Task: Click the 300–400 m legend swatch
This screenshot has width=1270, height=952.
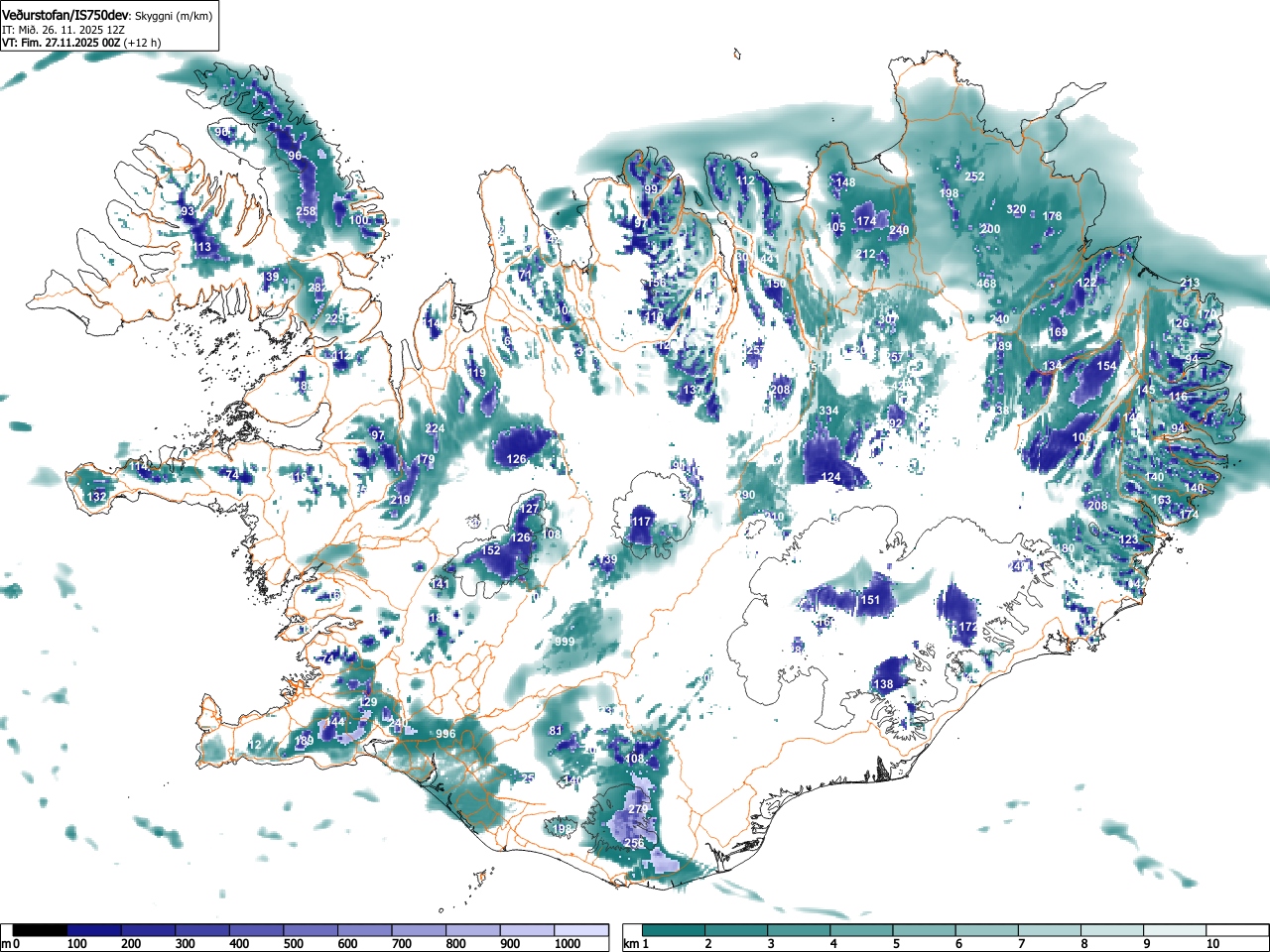Action: pos(202,930)
